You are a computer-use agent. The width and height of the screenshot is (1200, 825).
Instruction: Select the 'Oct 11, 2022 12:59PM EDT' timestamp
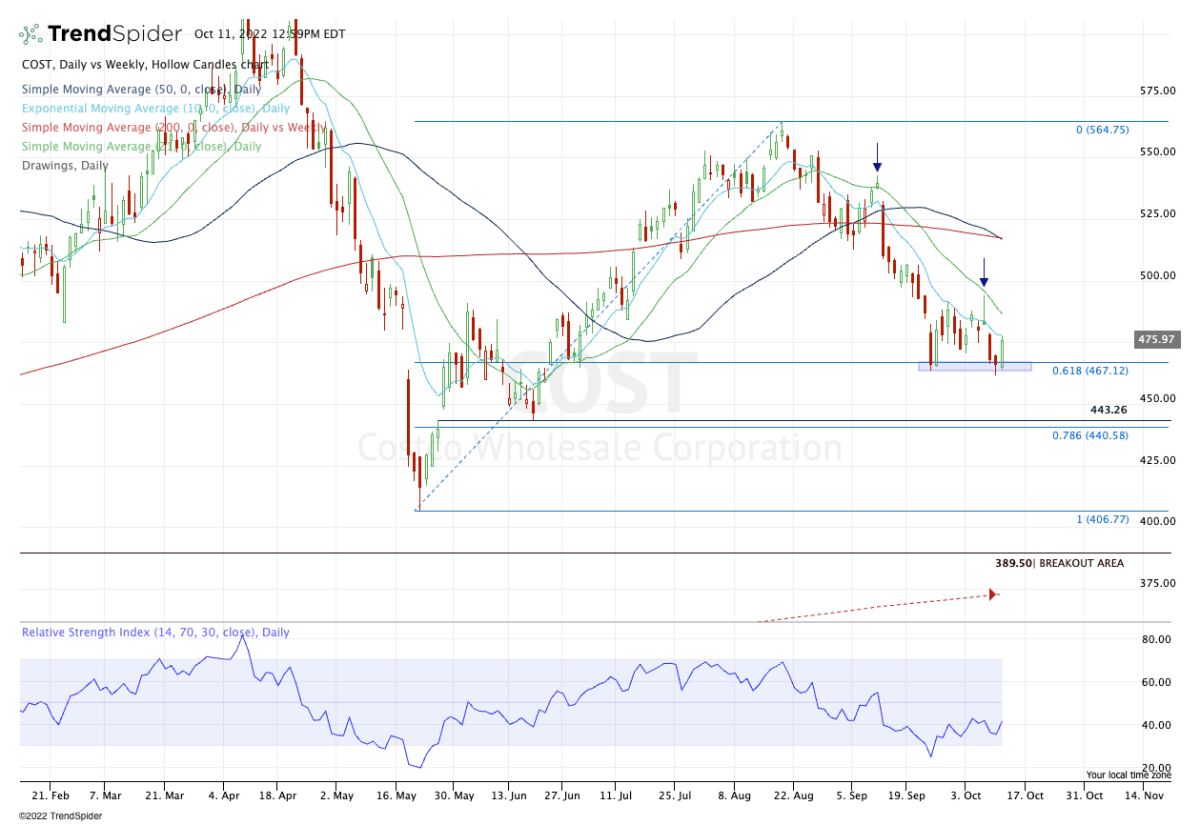tap(270, 34)
